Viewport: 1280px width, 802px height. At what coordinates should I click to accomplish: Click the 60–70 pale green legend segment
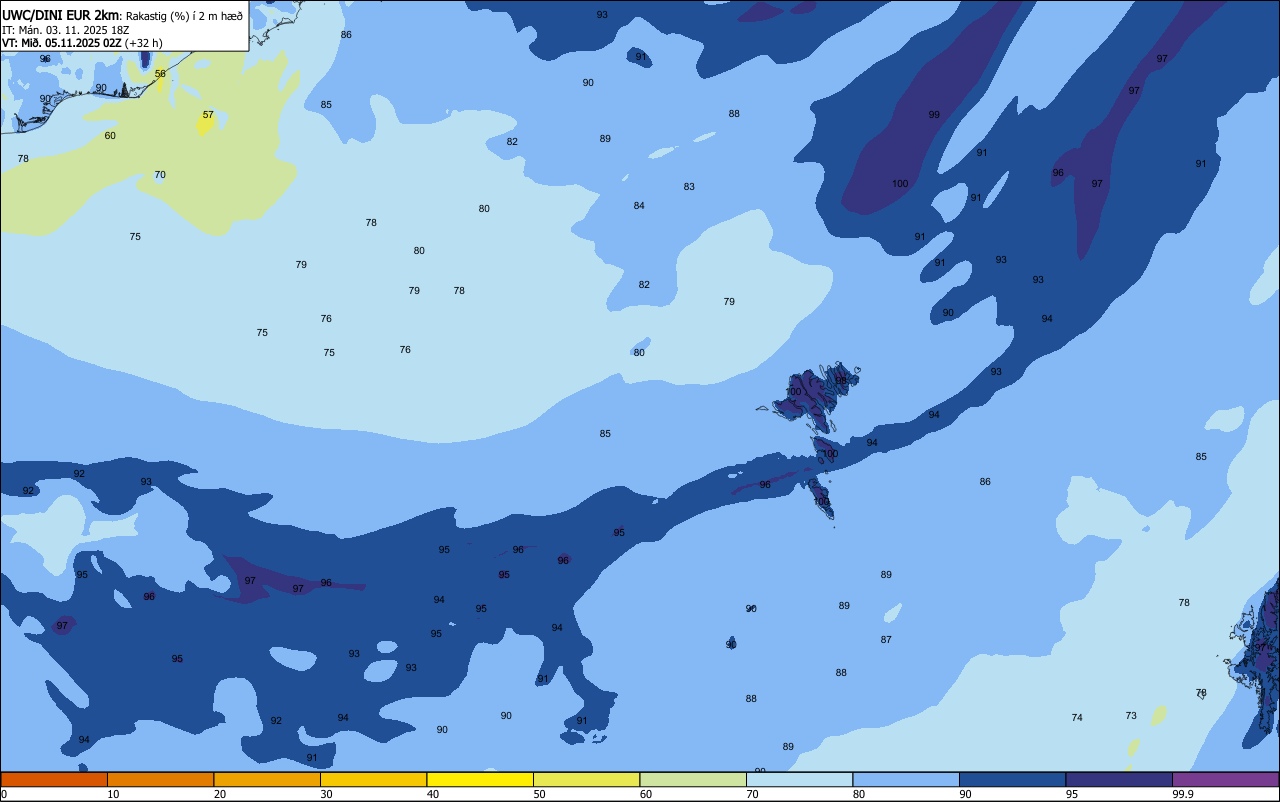693,780
